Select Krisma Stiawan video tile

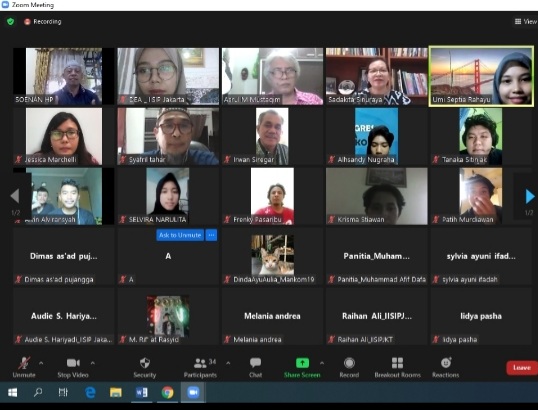click(377, 196)
